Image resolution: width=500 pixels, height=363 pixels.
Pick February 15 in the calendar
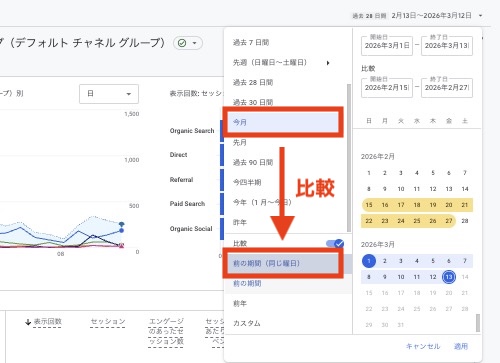369,205
